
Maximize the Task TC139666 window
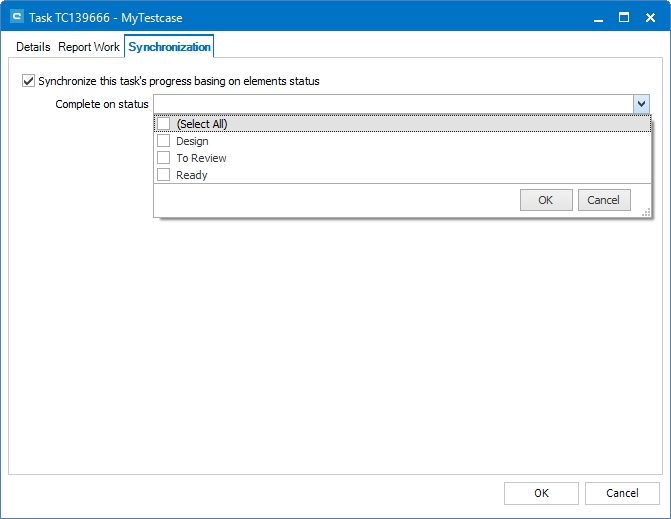coord(624,17)
